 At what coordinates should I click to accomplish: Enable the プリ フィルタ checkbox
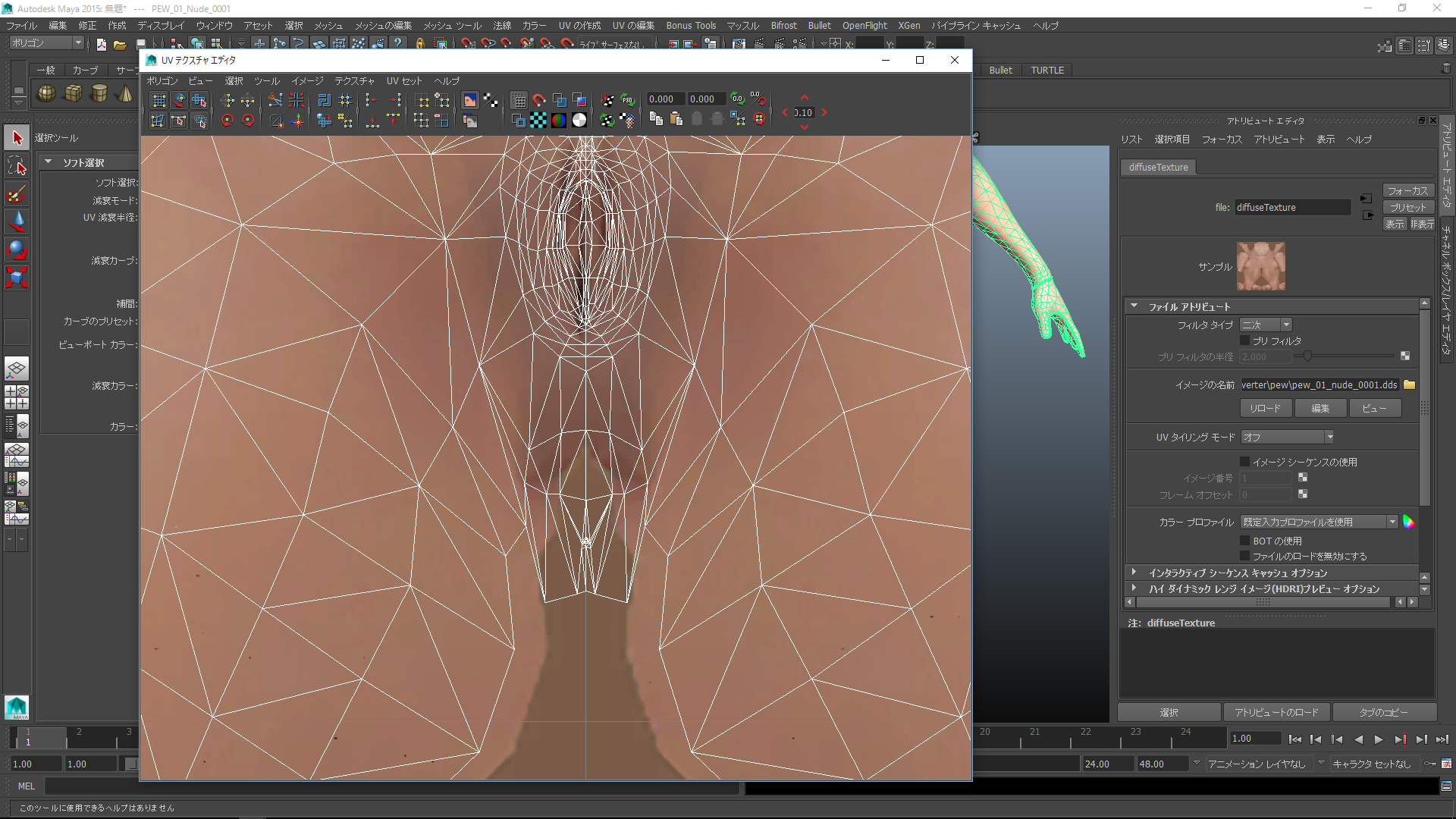coord(1244,340)
